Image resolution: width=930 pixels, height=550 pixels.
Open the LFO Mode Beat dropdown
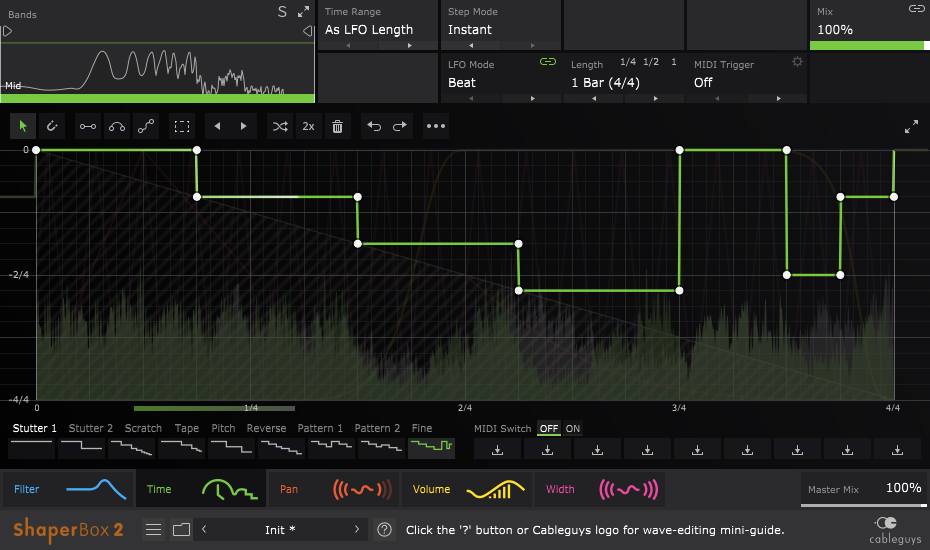[x=462, y=82]
